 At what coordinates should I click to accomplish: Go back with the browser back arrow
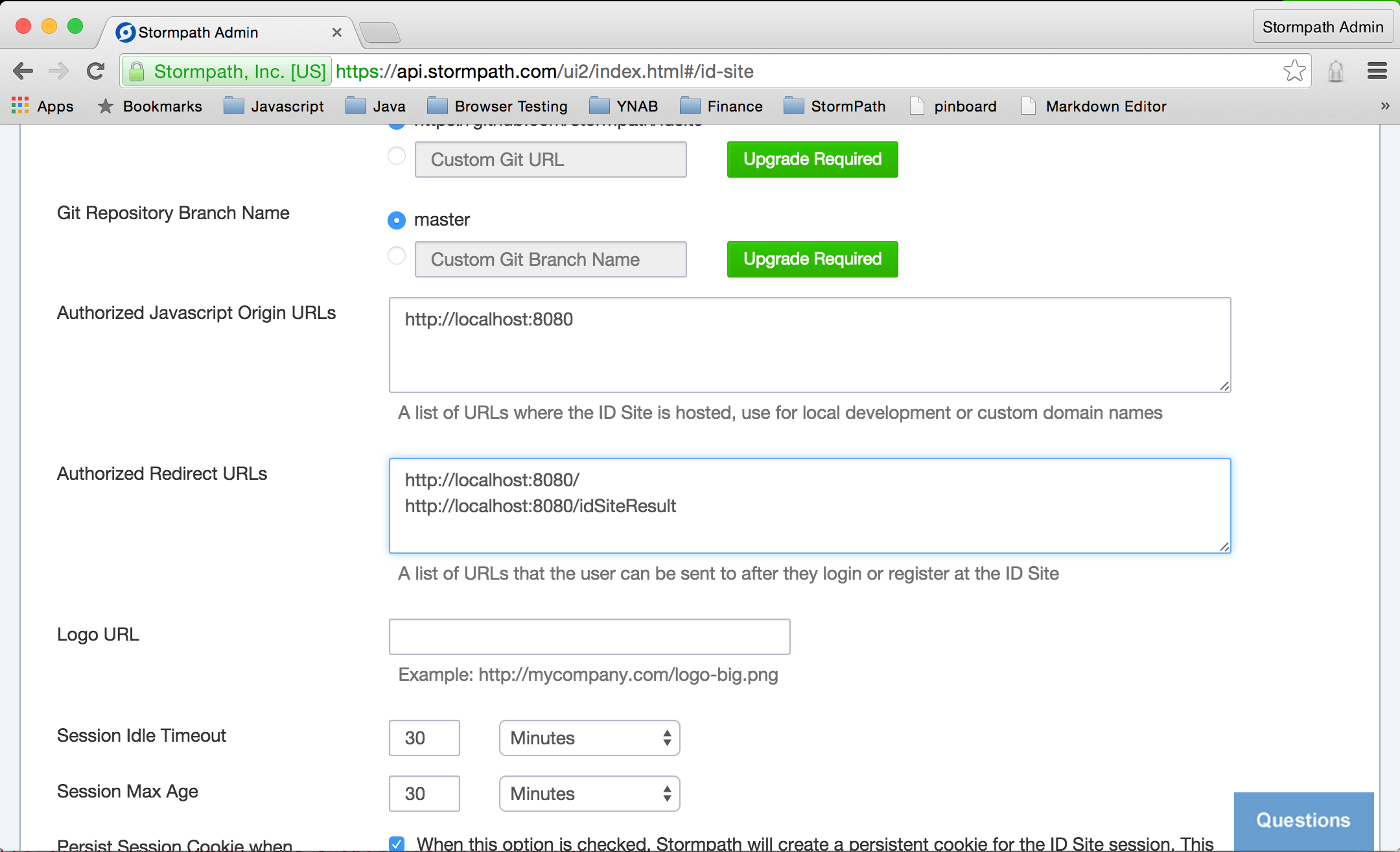point(23,71)
